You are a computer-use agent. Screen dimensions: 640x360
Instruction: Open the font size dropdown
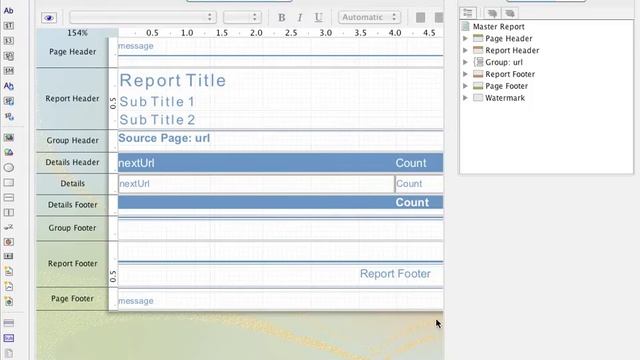click(x=242, y=17)
